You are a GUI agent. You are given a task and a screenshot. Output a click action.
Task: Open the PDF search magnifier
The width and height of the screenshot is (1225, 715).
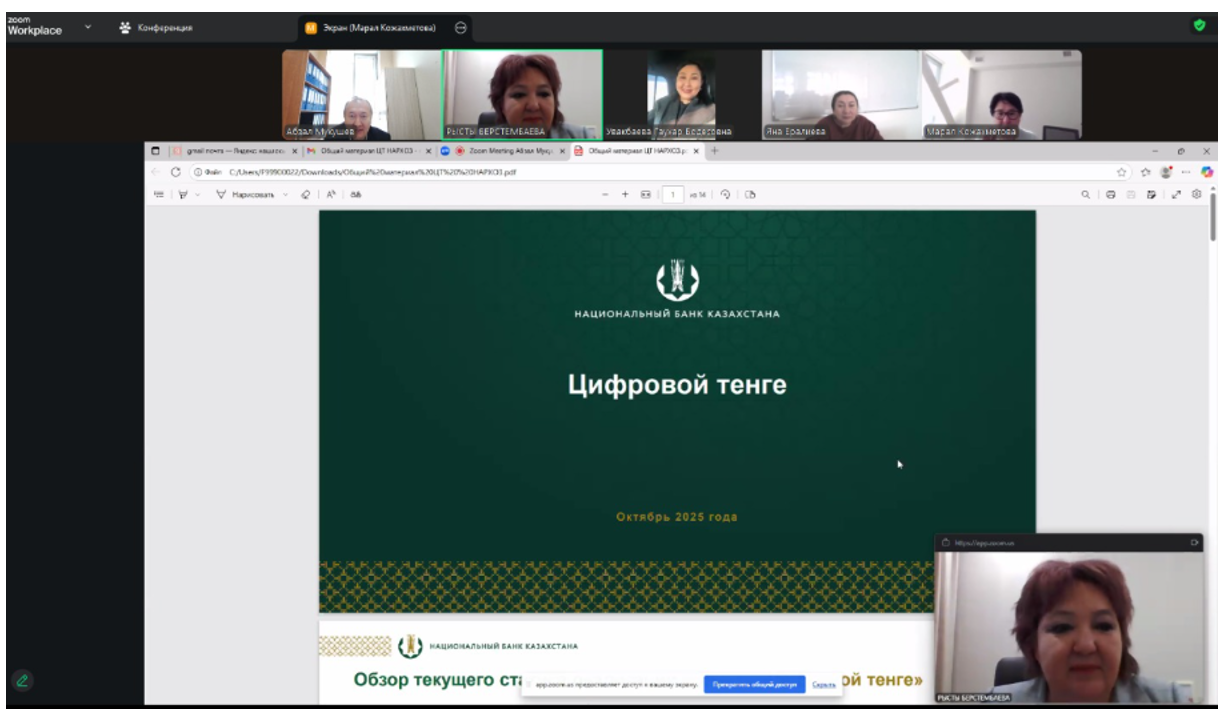(1085, 195)
